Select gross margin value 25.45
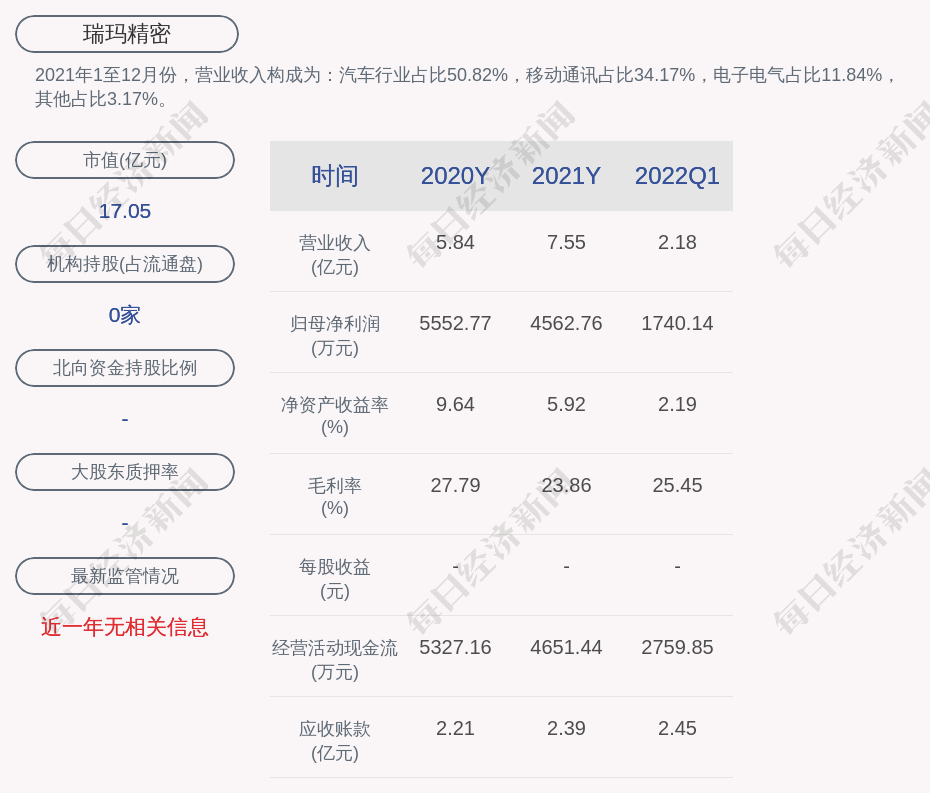 point(677,485)
